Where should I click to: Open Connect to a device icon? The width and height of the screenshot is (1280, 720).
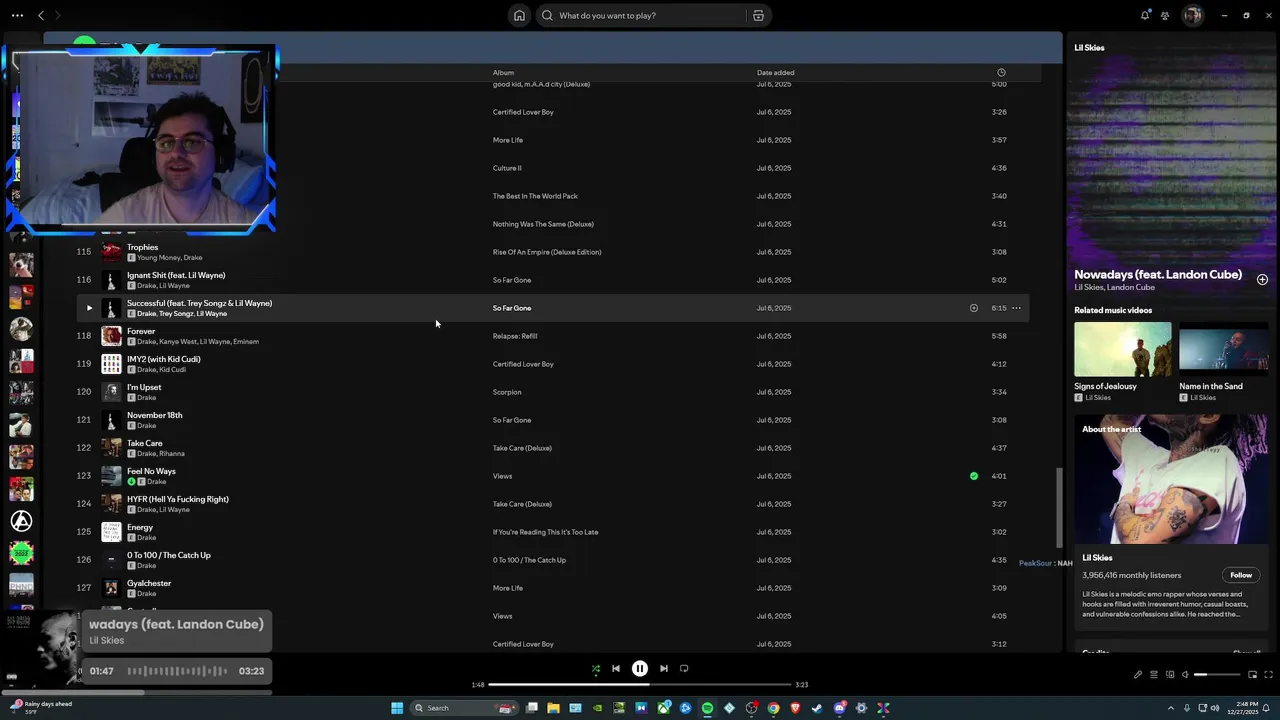1169,675
